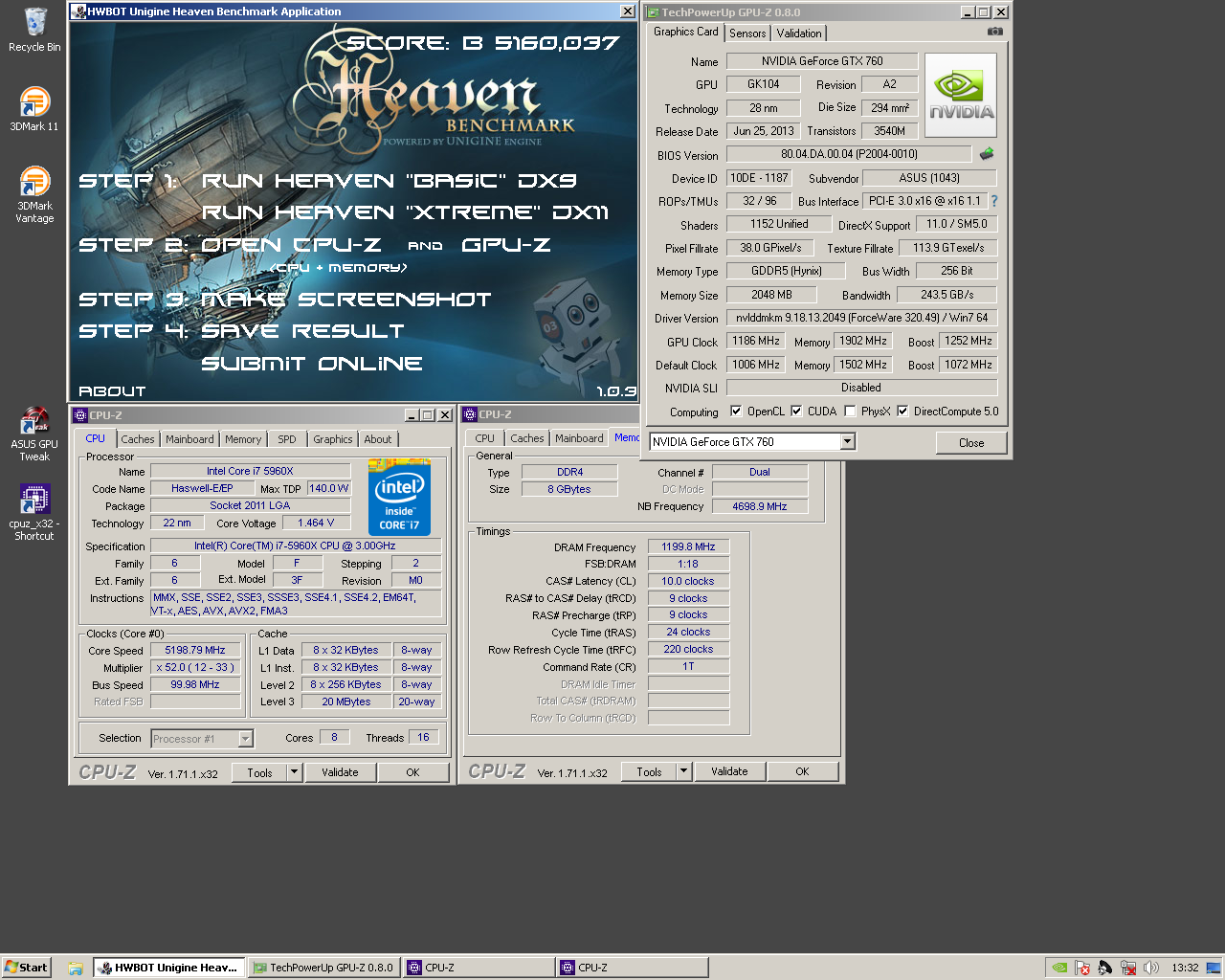1225x980 pixels.
Task: Click the DRAM Frequency value 1199.8 MHz
Action: 688,547
